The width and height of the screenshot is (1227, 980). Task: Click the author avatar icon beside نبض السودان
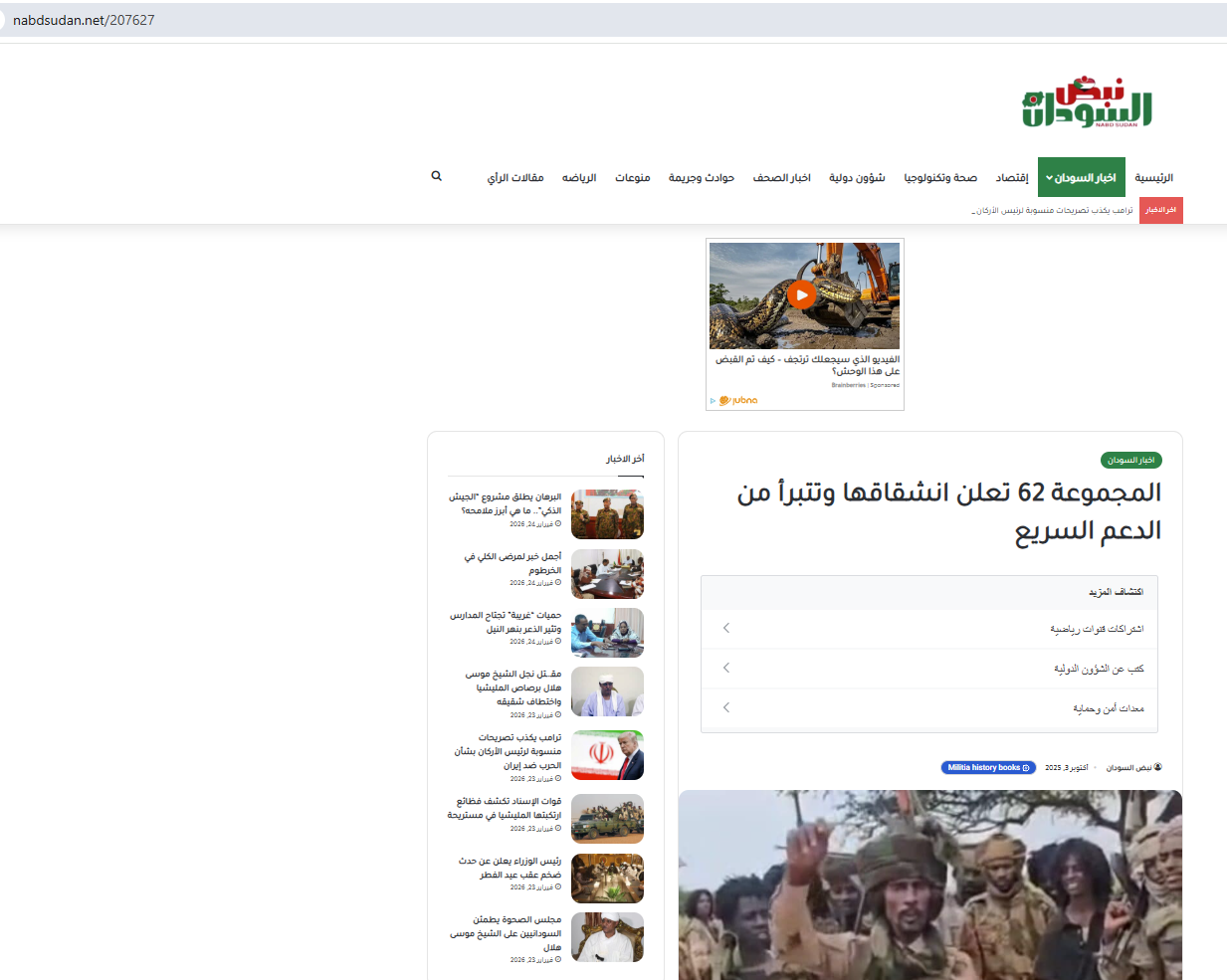click(x=1157, y=767)
